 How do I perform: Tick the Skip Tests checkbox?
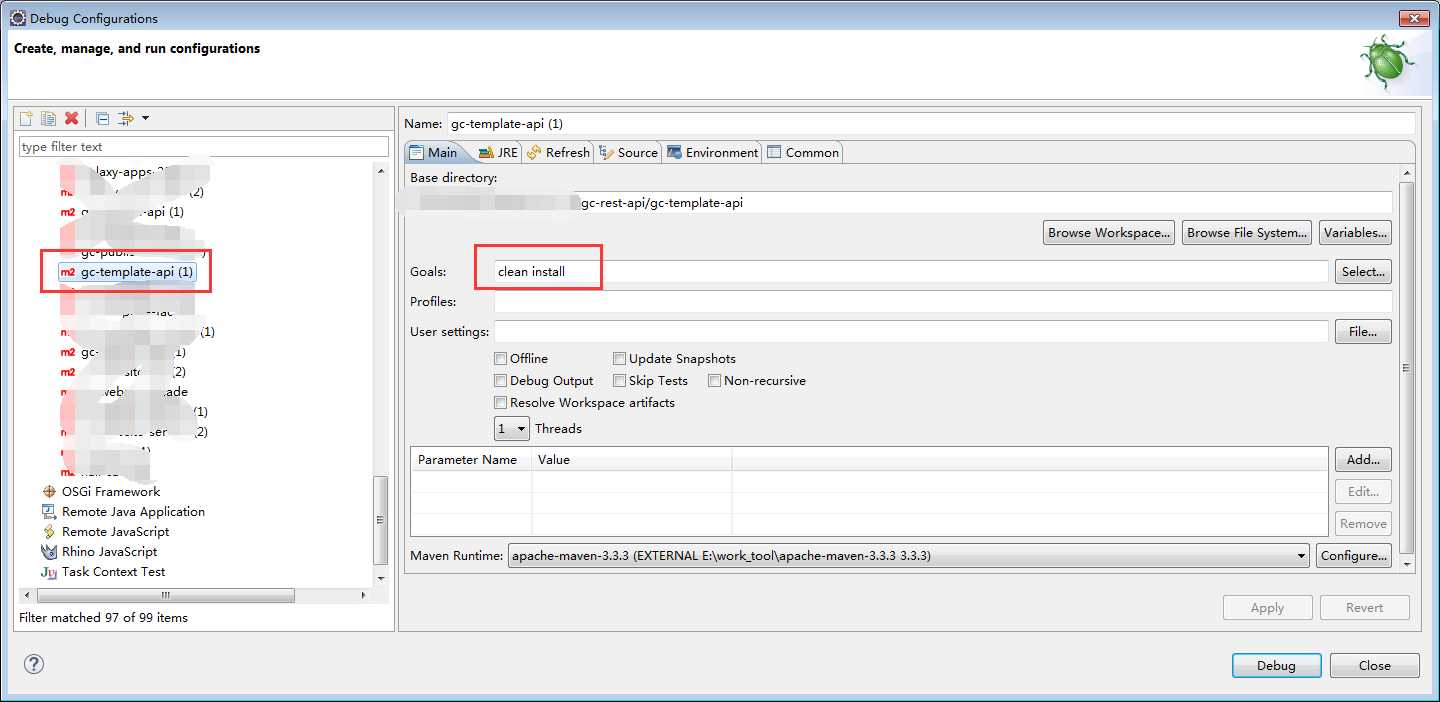pyautogui.click(x=620, y=380)
